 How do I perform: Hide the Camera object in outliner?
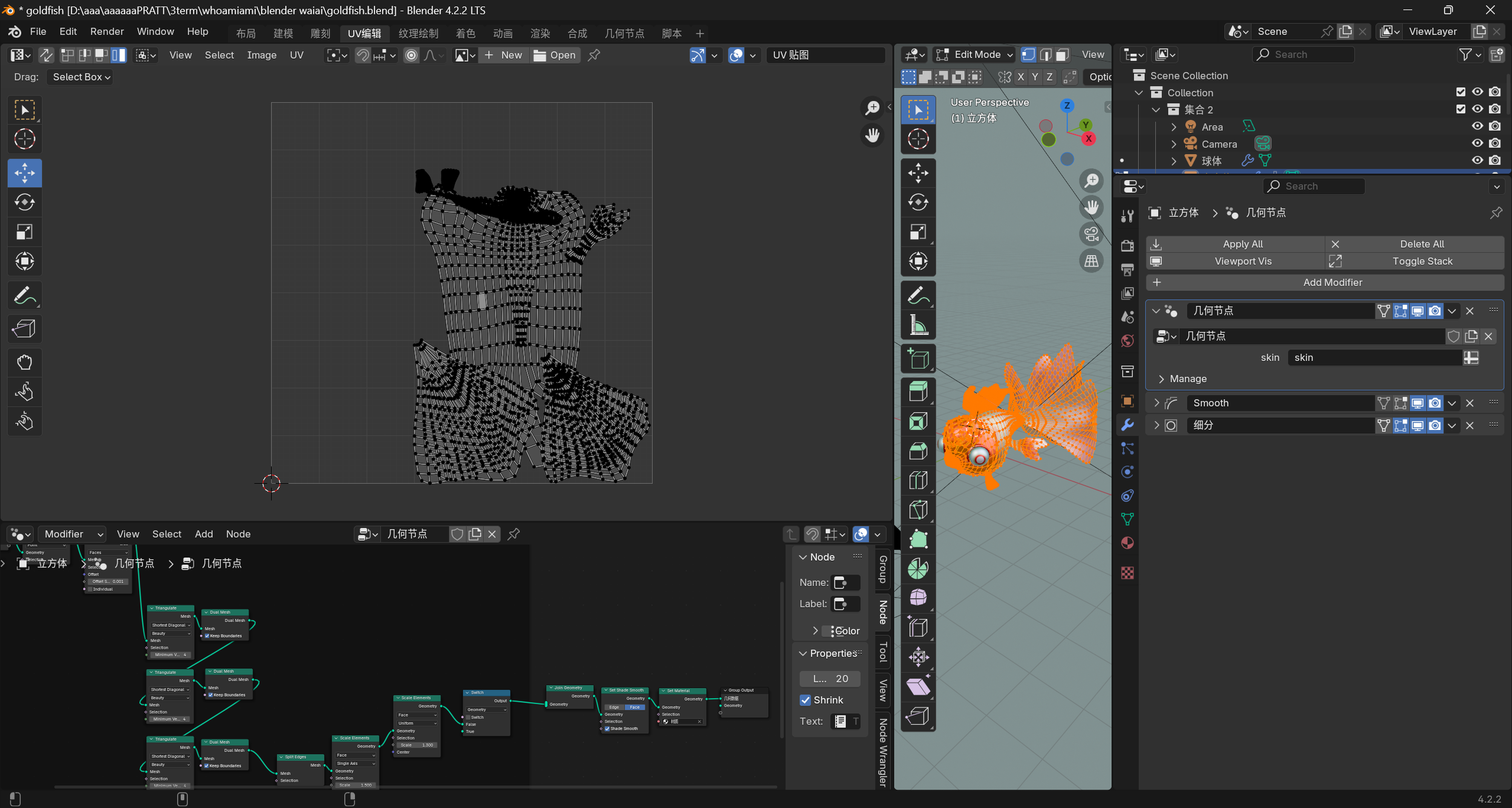1477,143
